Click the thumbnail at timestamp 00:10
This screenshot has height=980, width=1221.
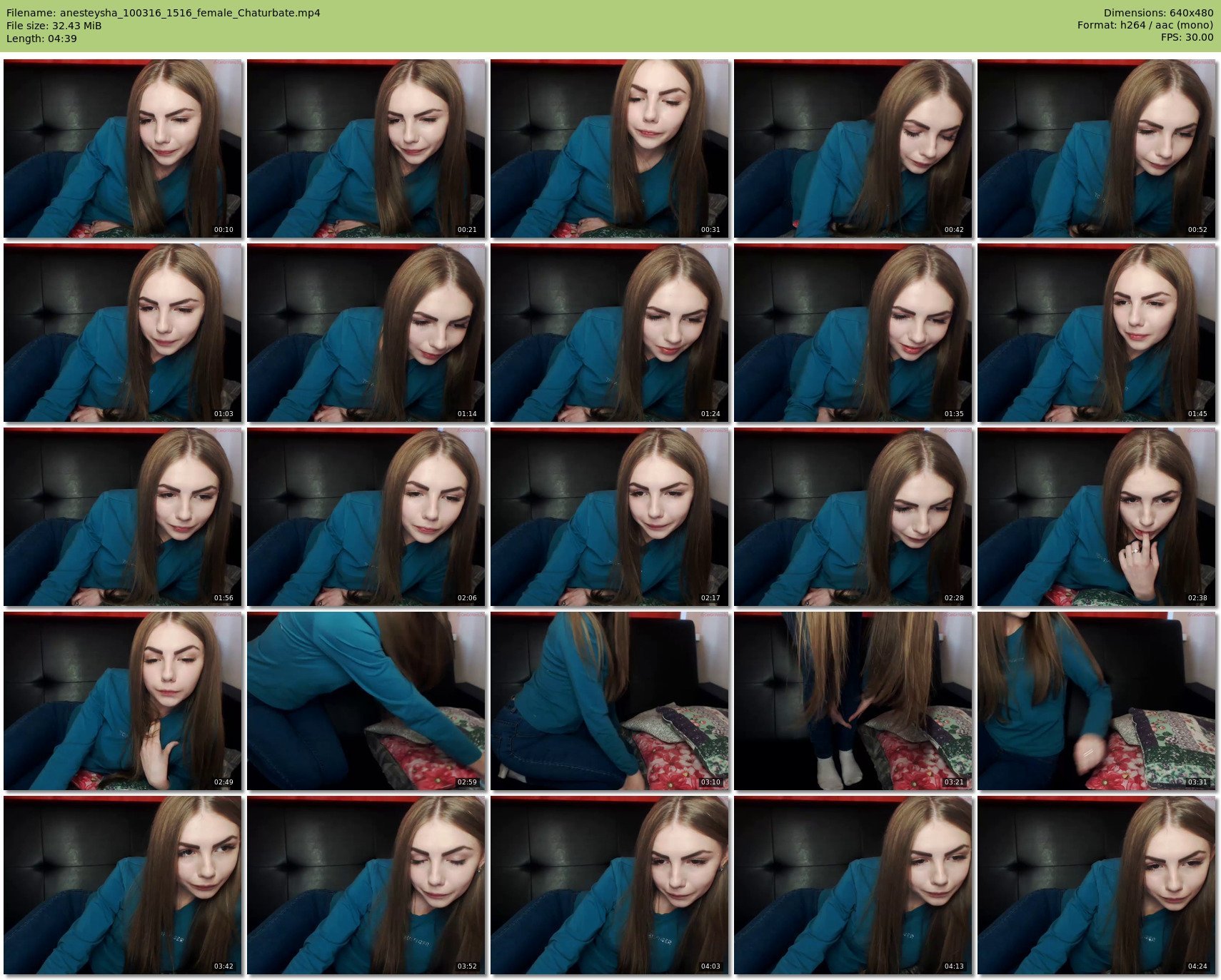click(123, 148)
